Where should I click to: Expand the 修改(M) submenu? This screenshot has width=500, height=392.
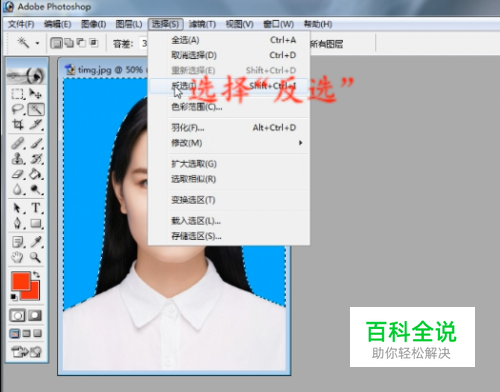[x=229, y=143]
